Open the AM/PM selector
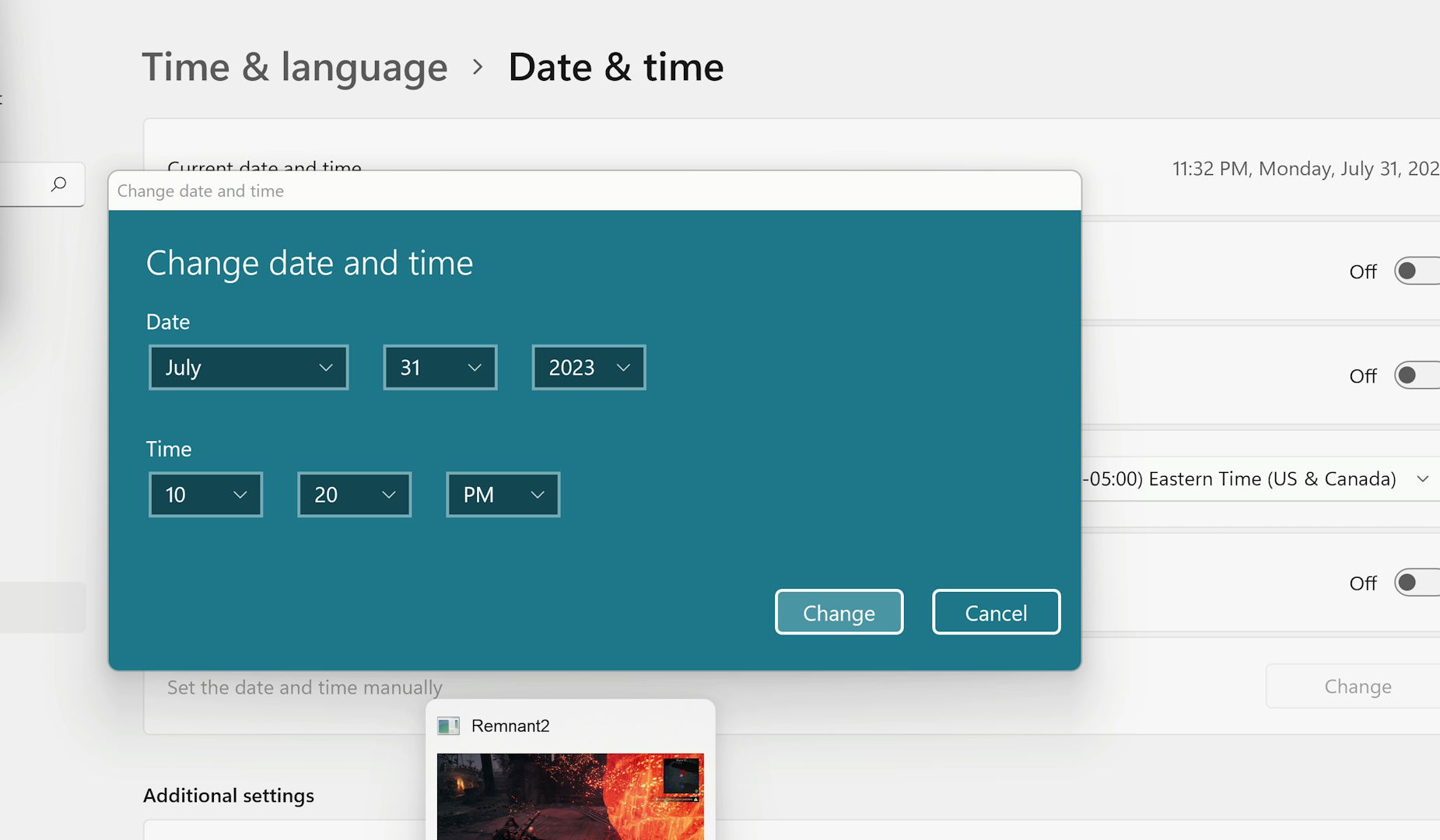This screenshot has height=840, width=1440. [503, 495]
